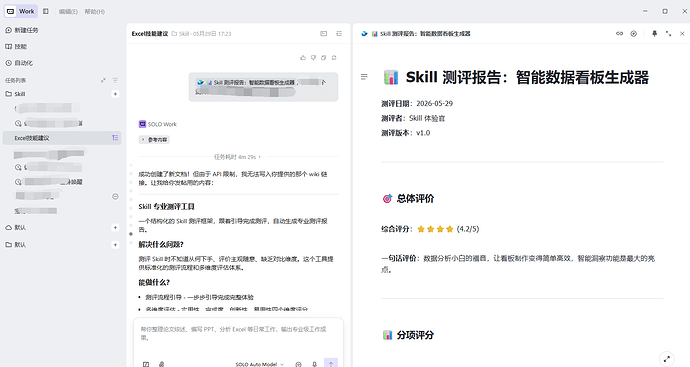Click the 测评版本: v1.0 line
Viewport: 690px width, 367px height.
tap(405, 133)
